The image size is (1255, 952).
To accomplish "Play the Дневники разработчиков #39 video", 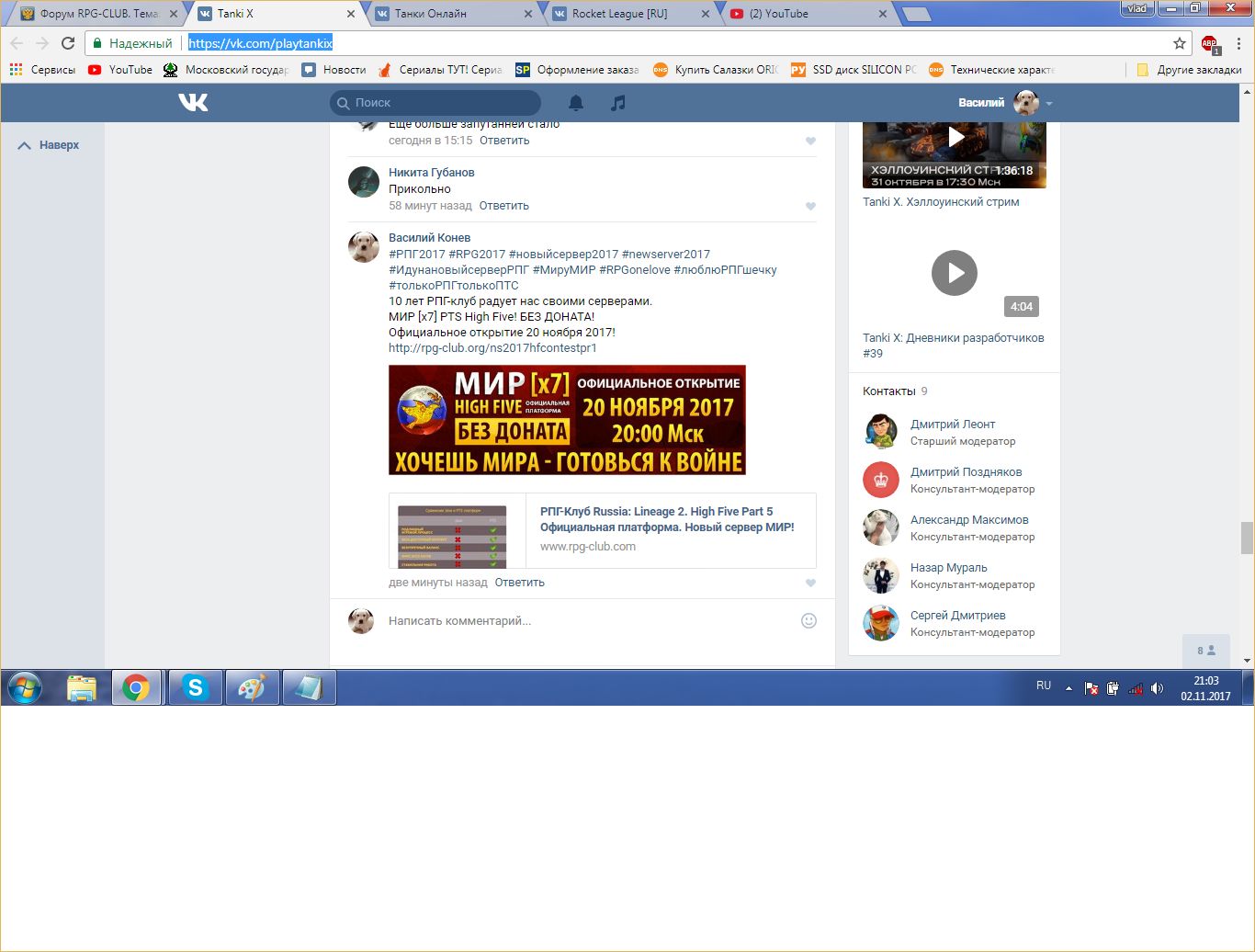I will (x=955, y=273).
